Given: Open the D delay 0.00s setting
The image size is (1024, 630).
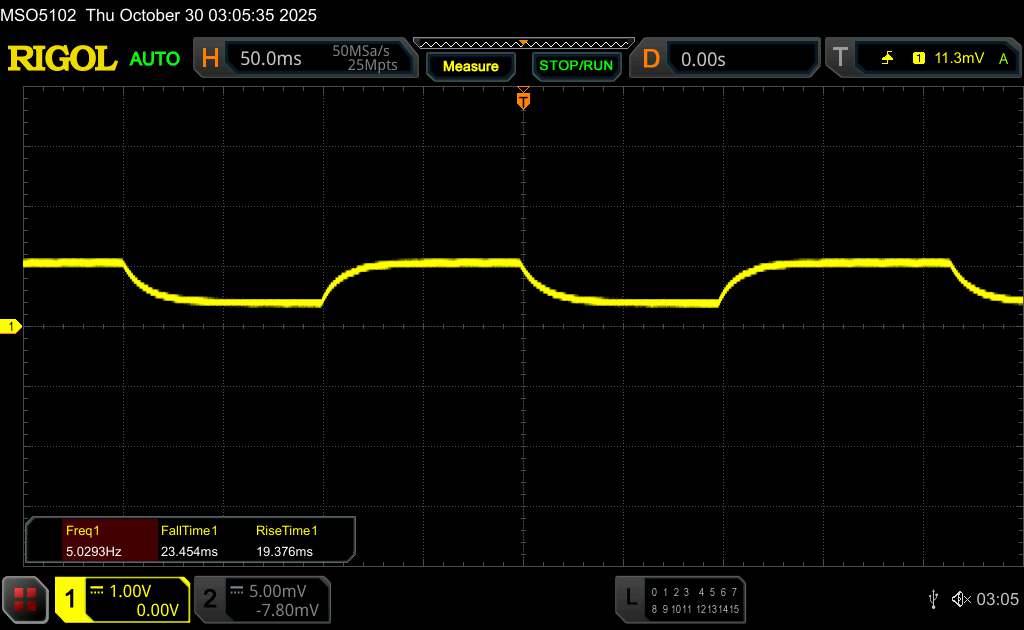Looking at the screenshot, I should click(x=703, y=59).
